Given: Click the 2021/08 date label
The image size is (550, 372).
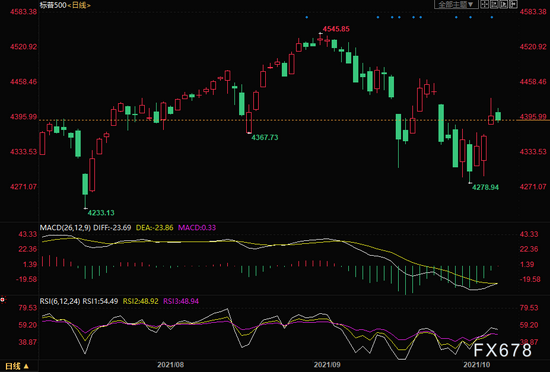Looking at the screenshot, I should (170, 365).
